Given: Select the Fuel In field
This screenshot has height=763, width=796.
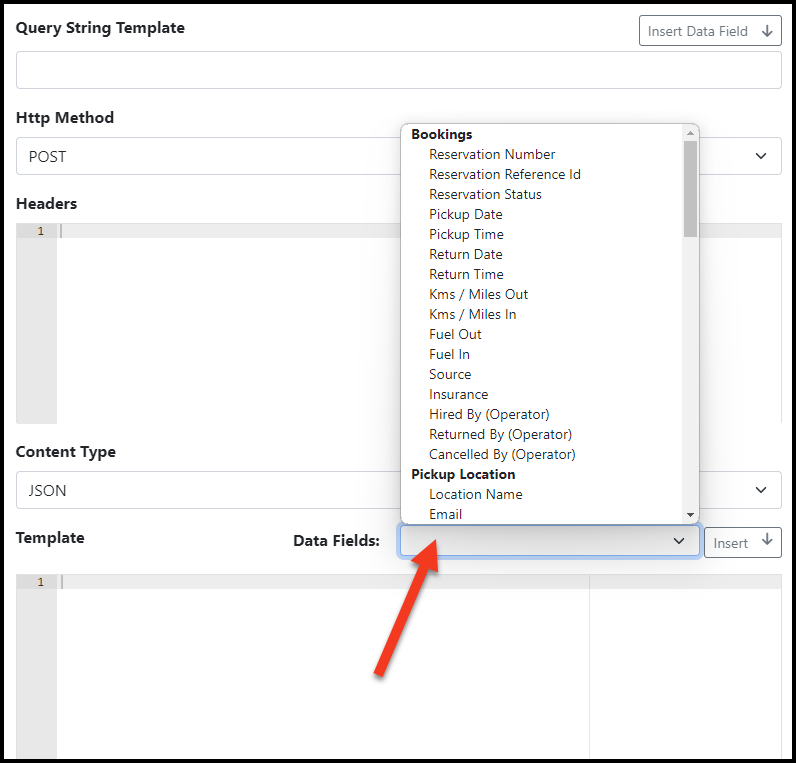Looking at the screenshot, I should click(449, 354).
